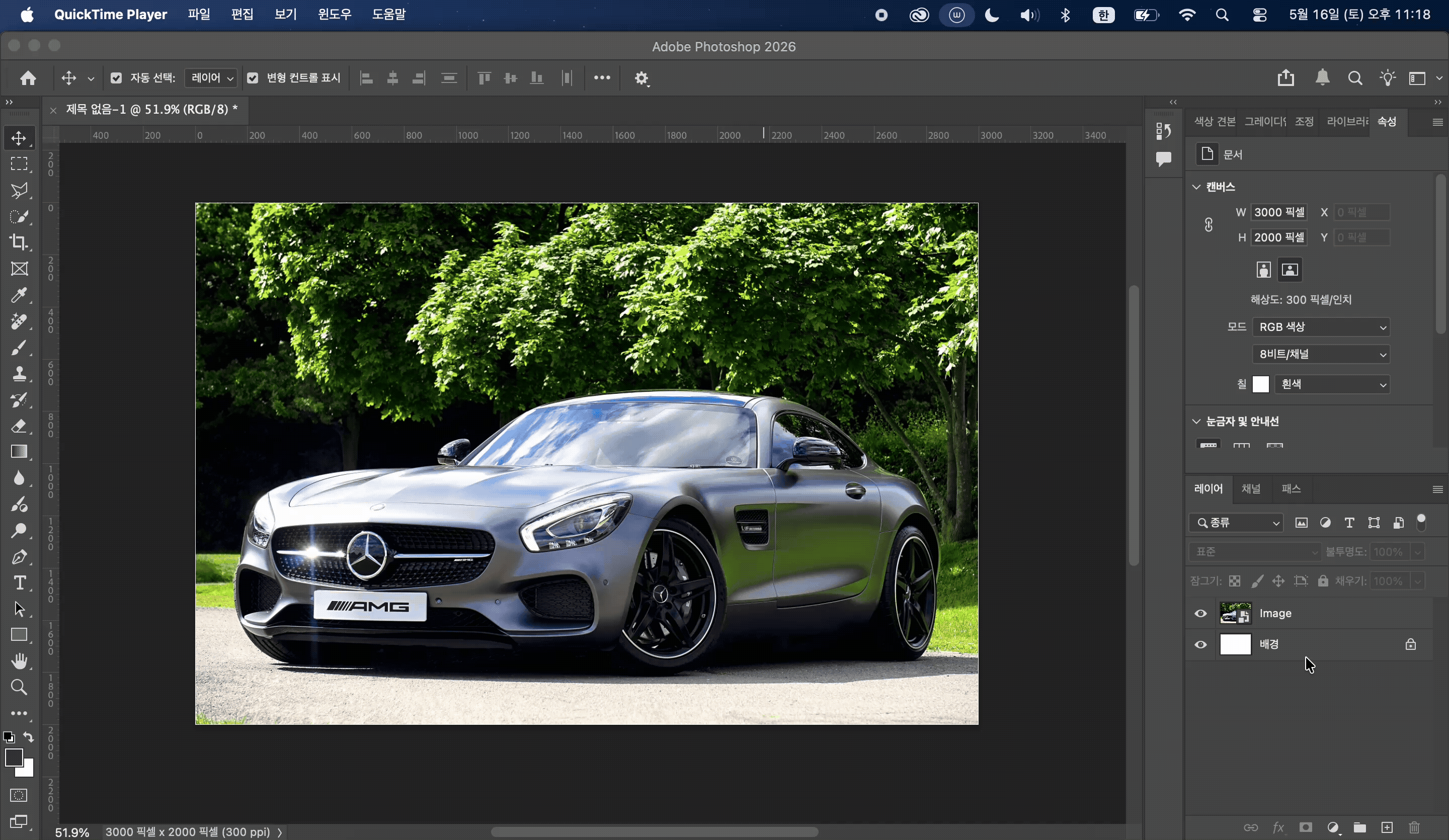Select the Zoom tool
This screenshot has width=1449, height=840.
coord(19,687)
